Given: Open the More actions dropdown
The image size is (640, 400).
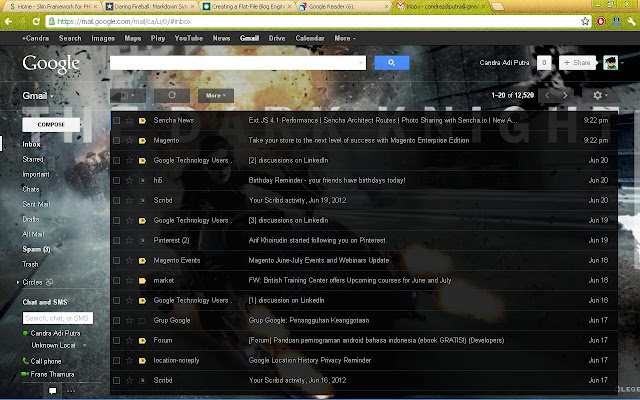Looking at the screenshot, I should click(216, 96).
